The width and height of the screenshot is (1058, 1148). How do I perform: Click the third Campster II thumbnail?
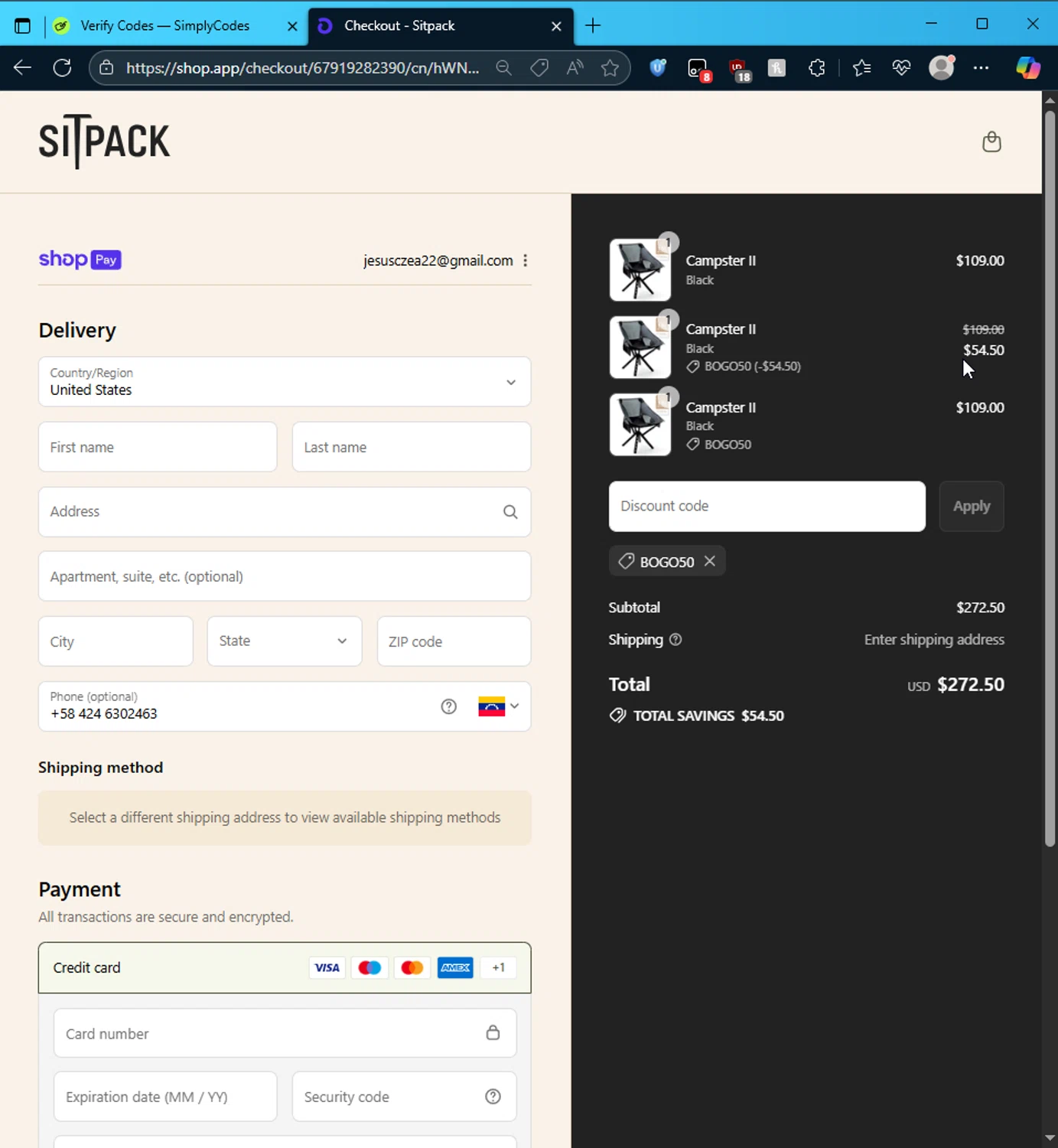click(640, 425)
